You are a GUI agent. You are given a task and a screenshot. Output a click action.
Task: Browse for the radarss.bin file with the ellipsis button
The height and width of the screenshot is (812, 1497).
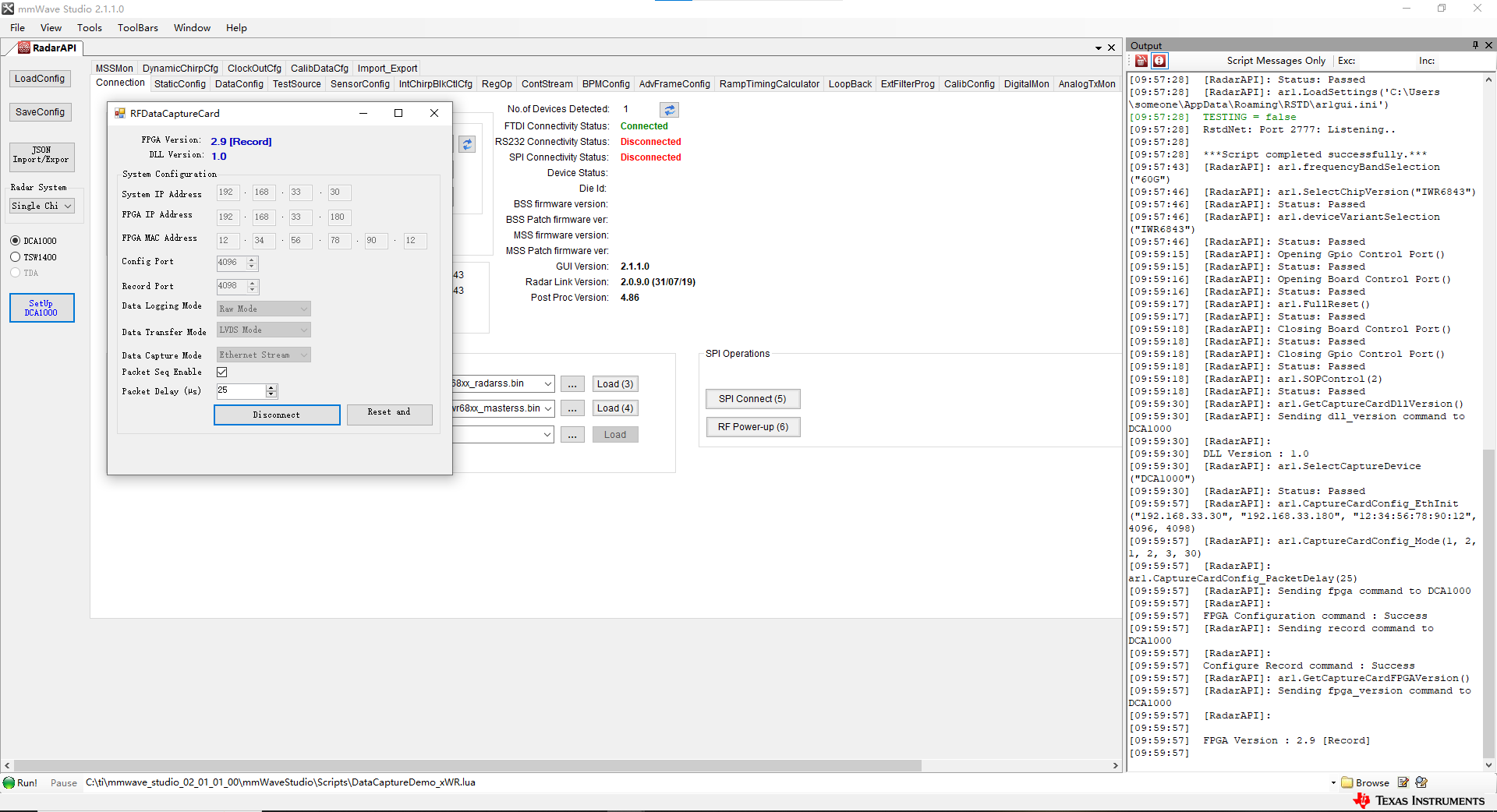[x=572, y=384]
